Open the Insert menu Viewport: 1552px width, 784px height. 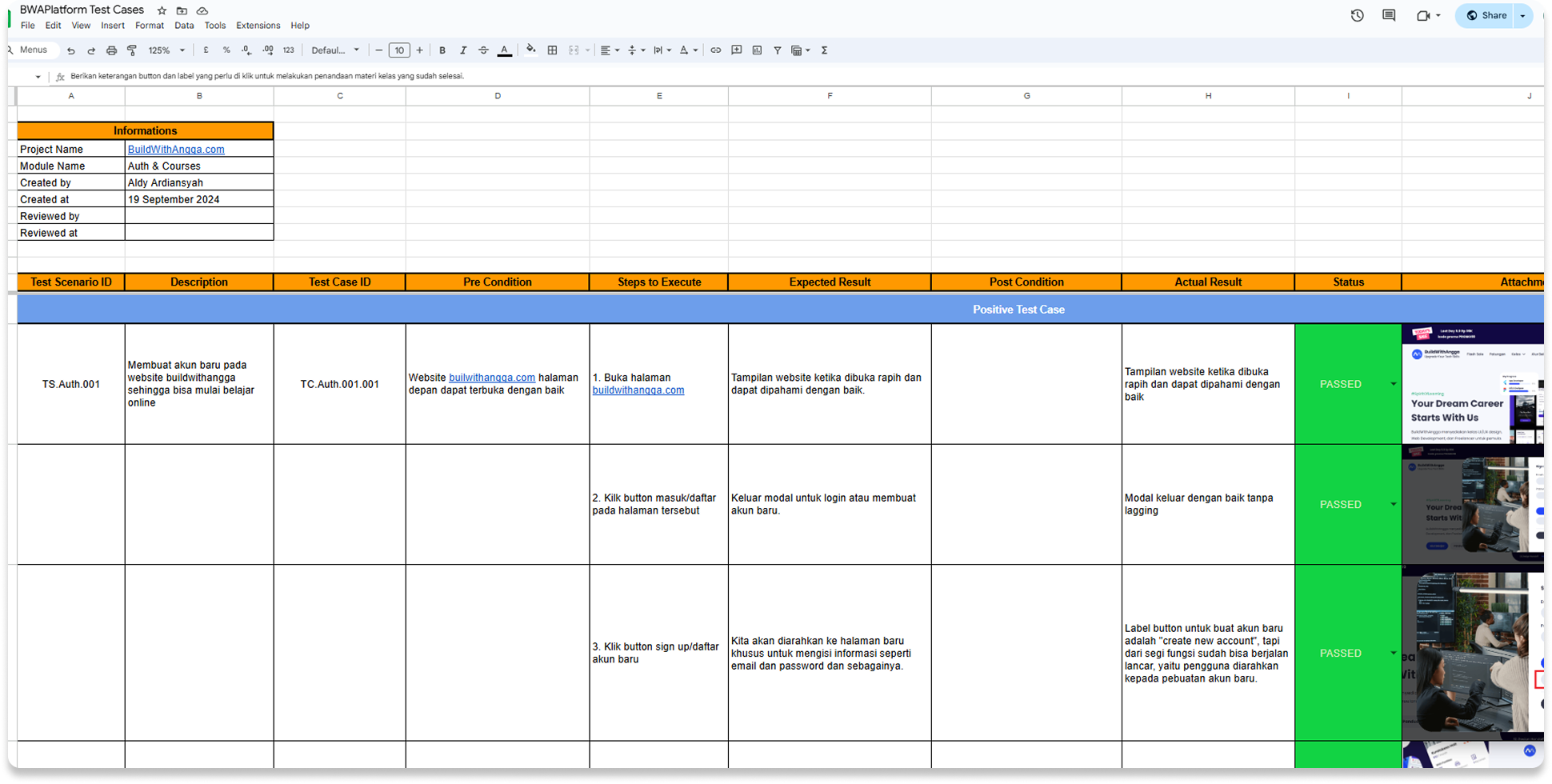point(113,26)
